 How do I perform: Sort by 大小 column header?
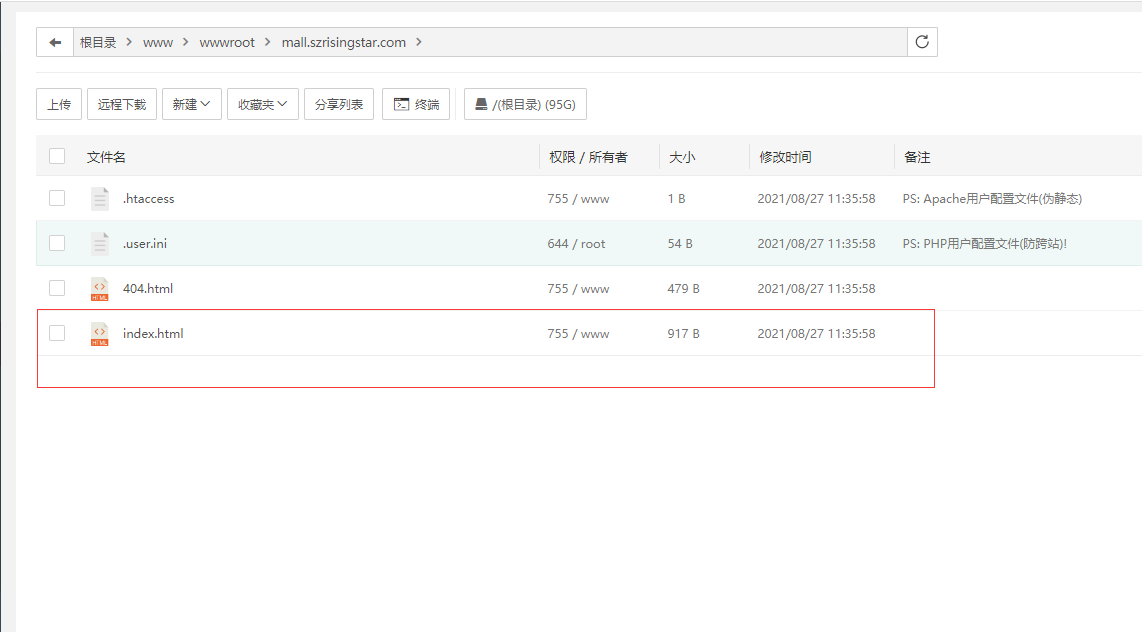click(682, 157)
